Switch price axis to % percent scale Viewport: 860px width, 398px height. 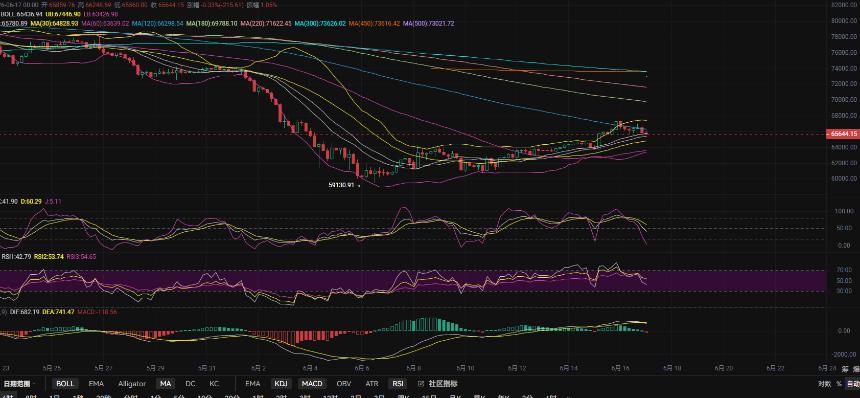pos(839,384)
